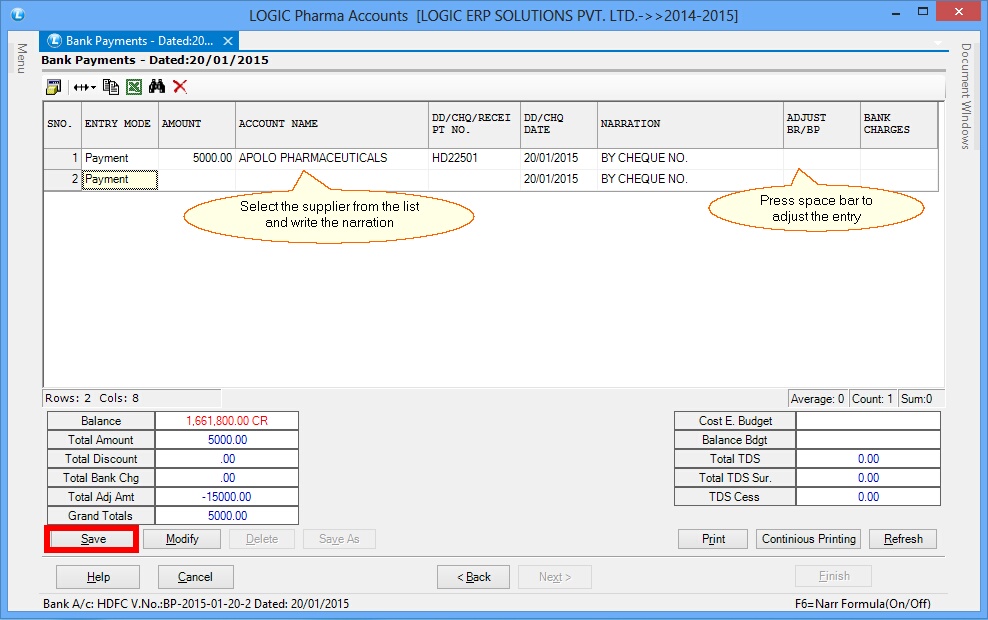This screenshot has height=620, width=988.
Task: Click the Total Discount value field
Action: (227, 459)
